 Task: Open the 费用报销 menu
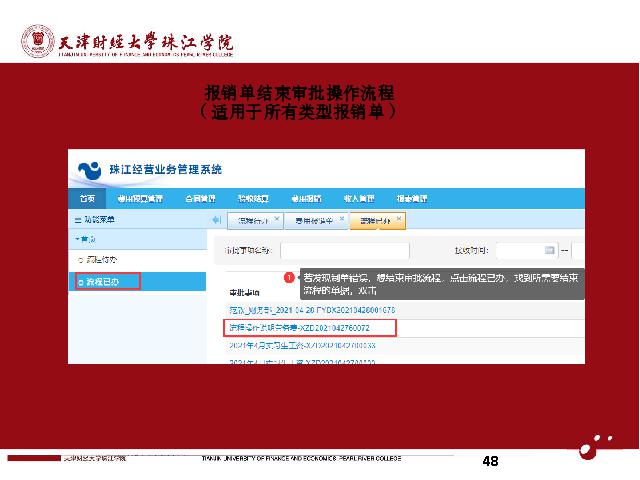[307, 199]
